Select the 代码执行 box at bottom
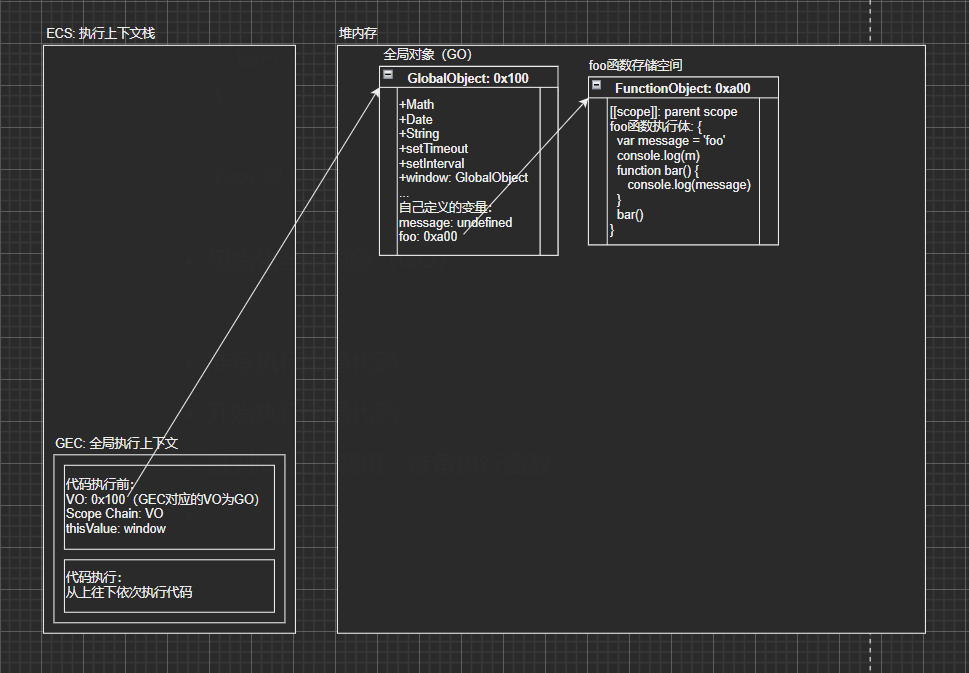 169,586
